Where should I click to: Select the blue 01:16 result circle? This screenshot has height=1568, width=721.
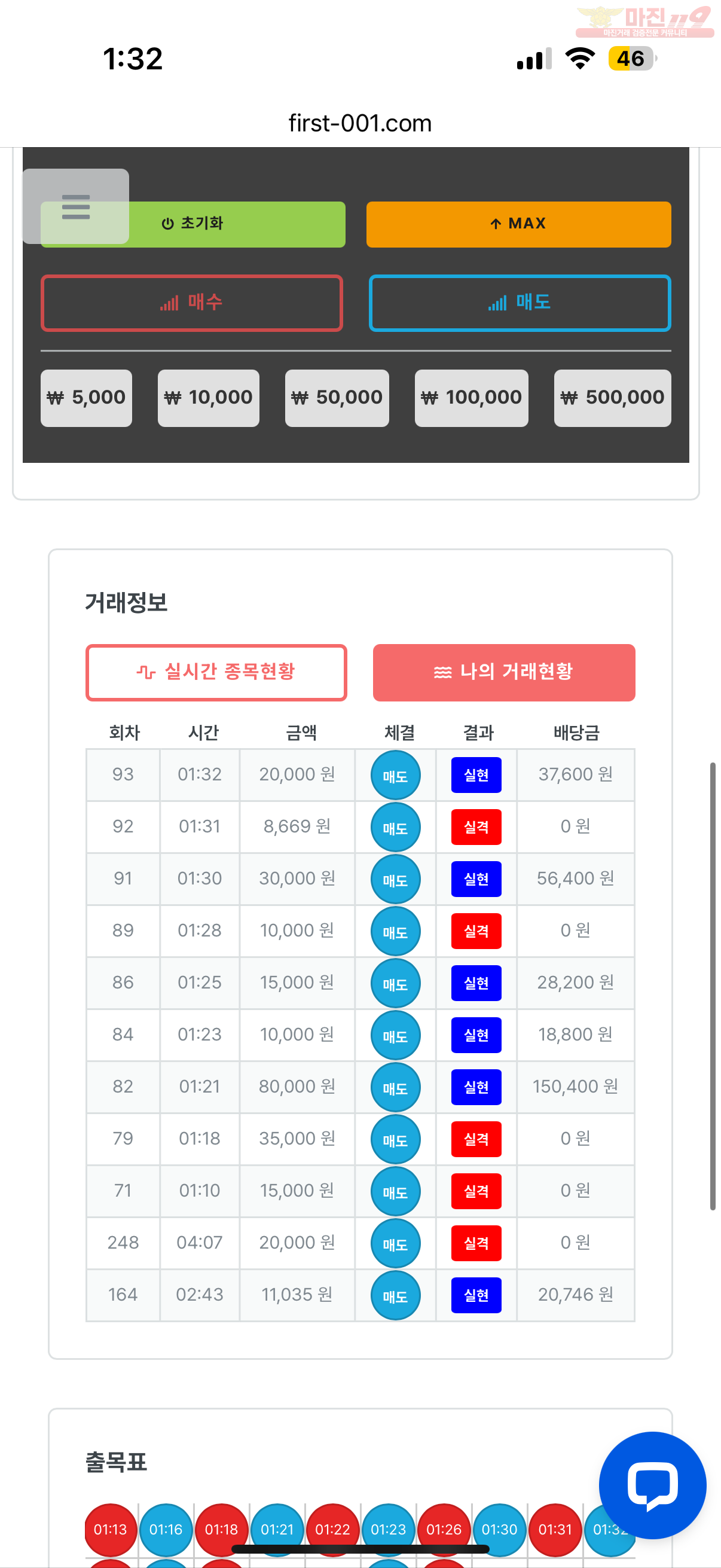[x=166, y=1530]
